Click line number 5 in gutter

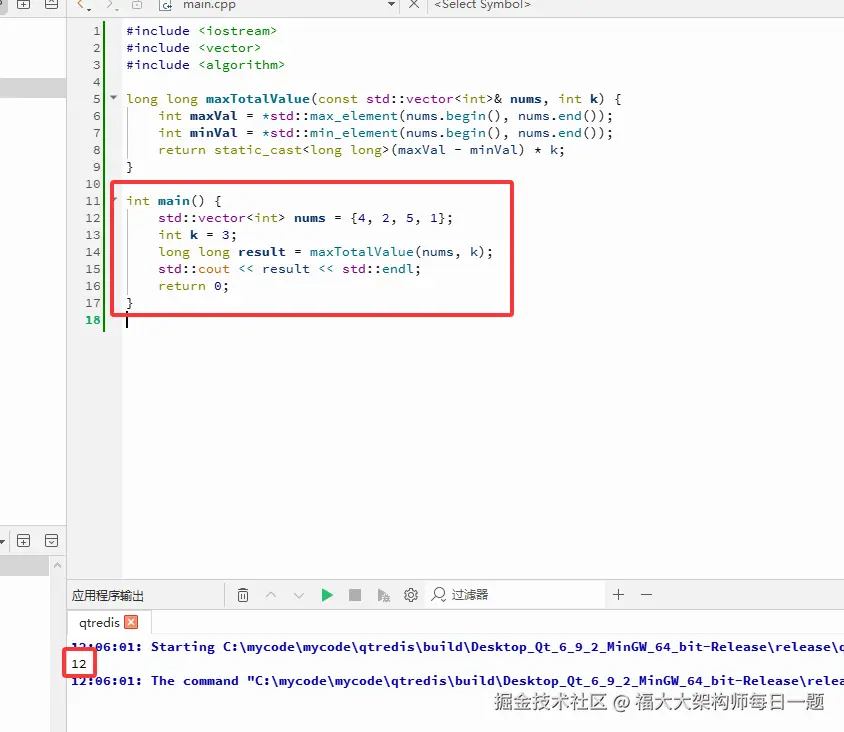coord(96,99)
